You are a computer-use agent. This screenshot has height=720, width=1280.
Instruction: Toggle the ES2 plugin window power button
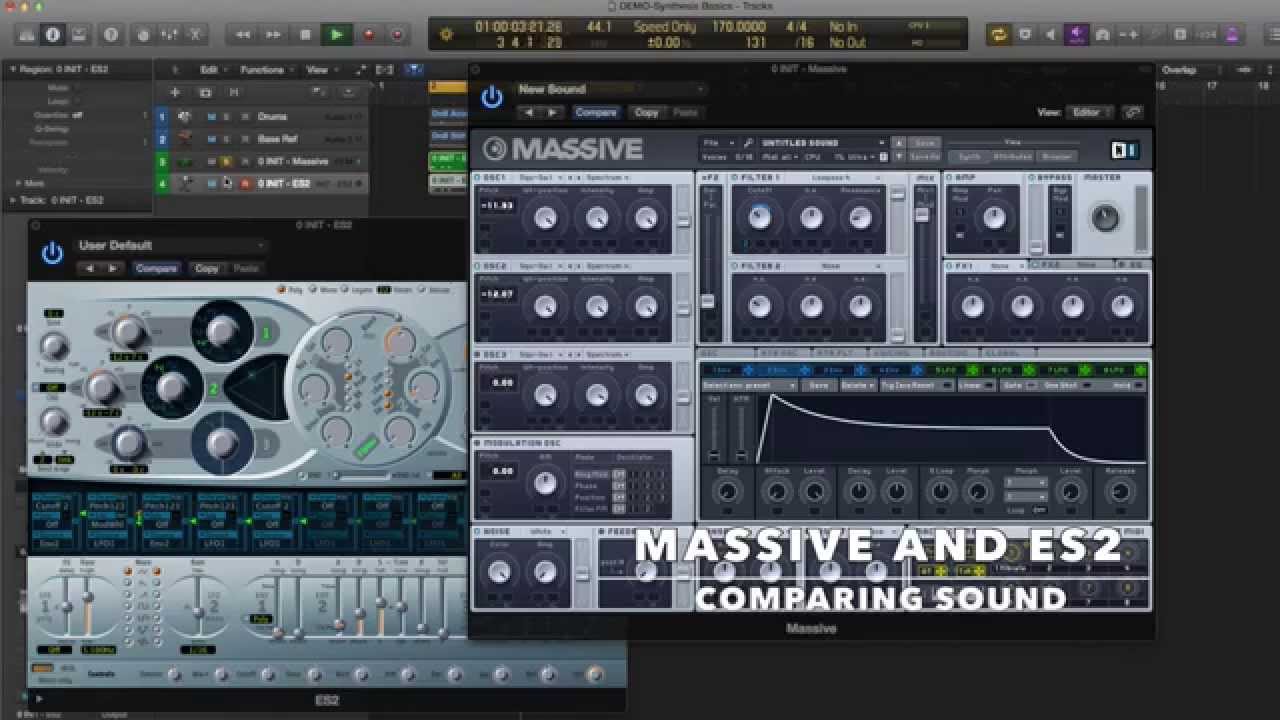tap(52, 253)
